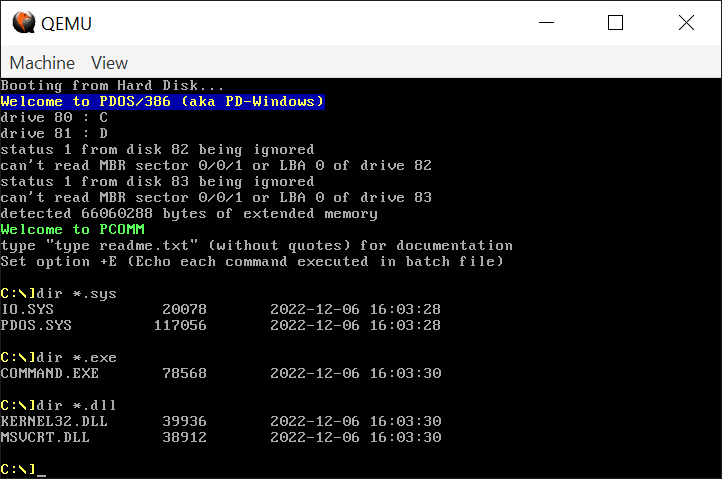The width and height of the screenshot is (722, 479).
Task: Click the QEMU application icon in title bar
Action: pos(23,22)
